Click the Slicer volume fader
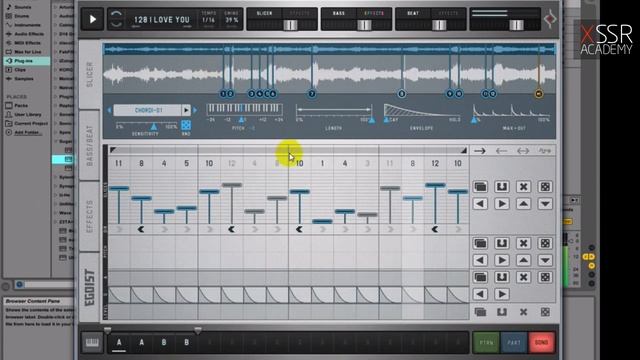Image resolution: width=640 pixels, height=360 pixels. pyautogui.click(x=290, y=25)
